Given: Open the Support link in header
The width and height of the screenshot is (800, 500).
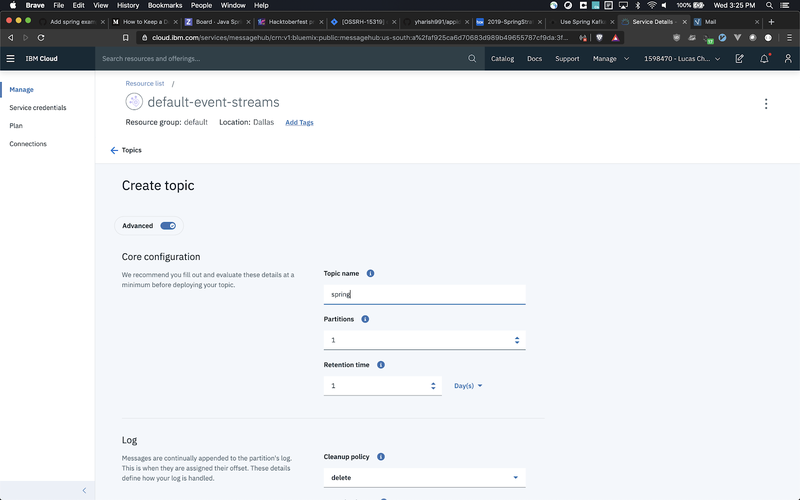Looking at the screenshot, I should 567,59.
